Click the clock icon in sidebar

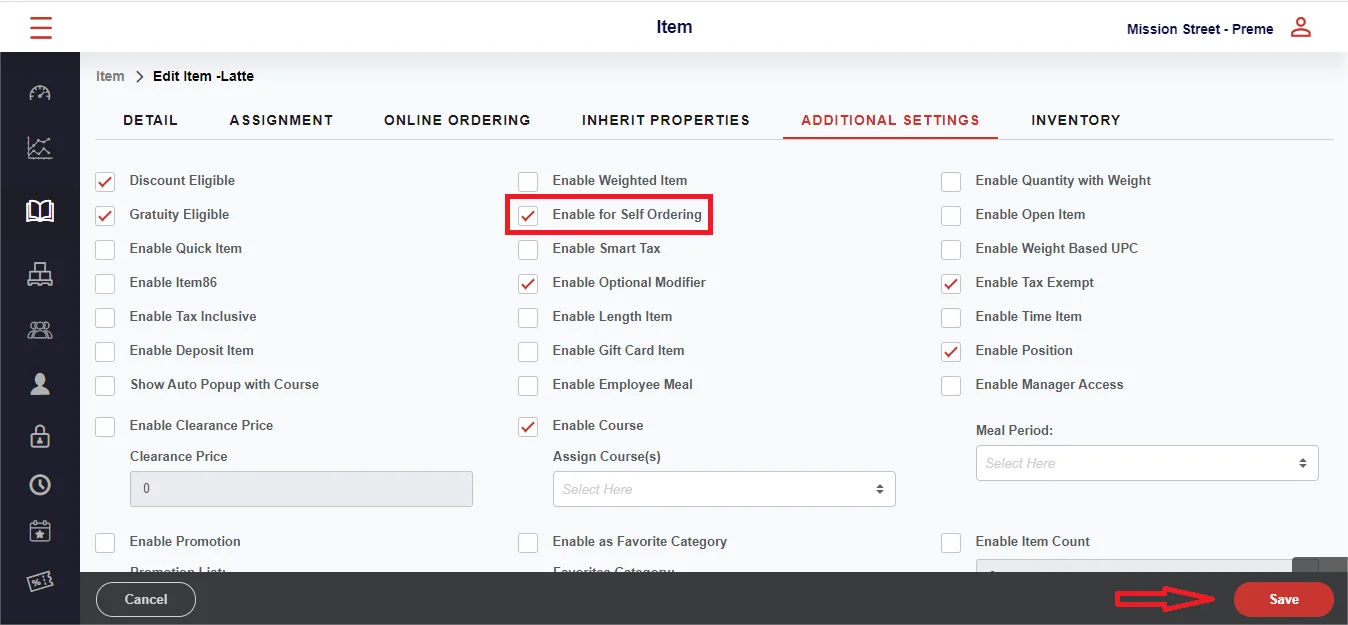pos(40,485)
